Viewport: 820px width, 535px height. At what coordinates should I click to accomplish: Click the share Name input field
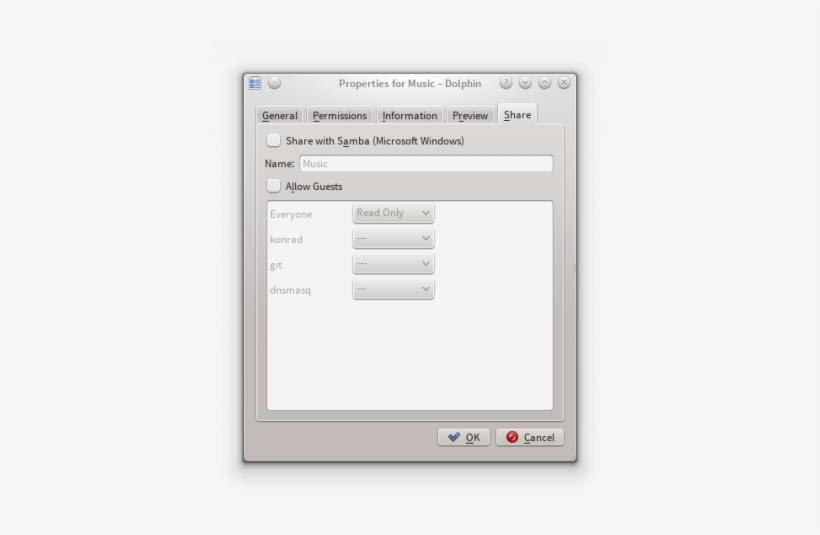426,163
